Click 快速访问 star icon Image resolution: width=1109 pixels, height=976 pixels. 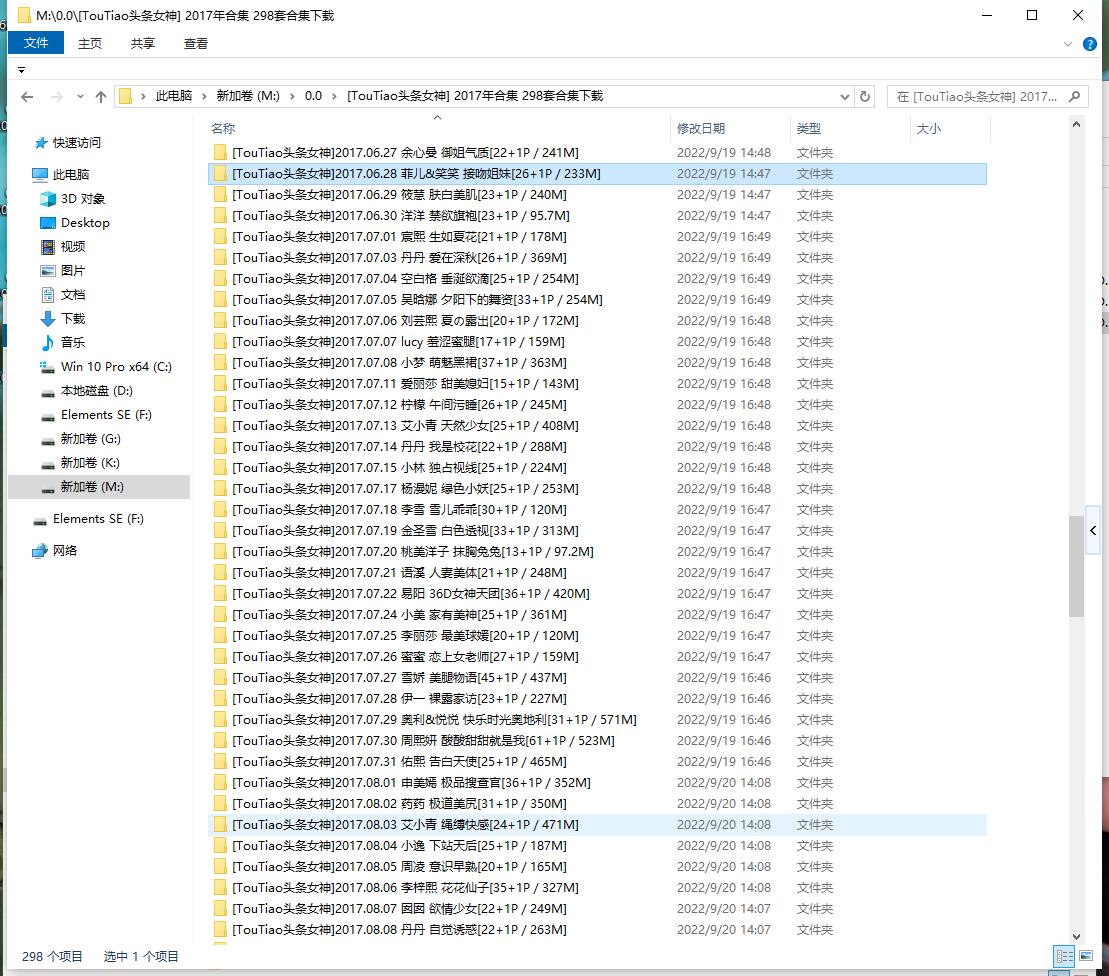(41, 143)
